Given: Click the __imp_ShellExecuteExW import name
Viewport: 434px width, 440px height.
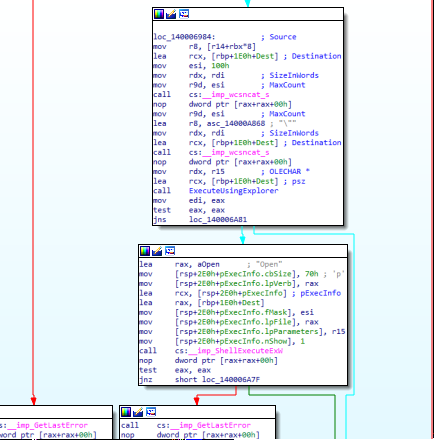Looking at the screenshot, I should click(x=236, y=351).
